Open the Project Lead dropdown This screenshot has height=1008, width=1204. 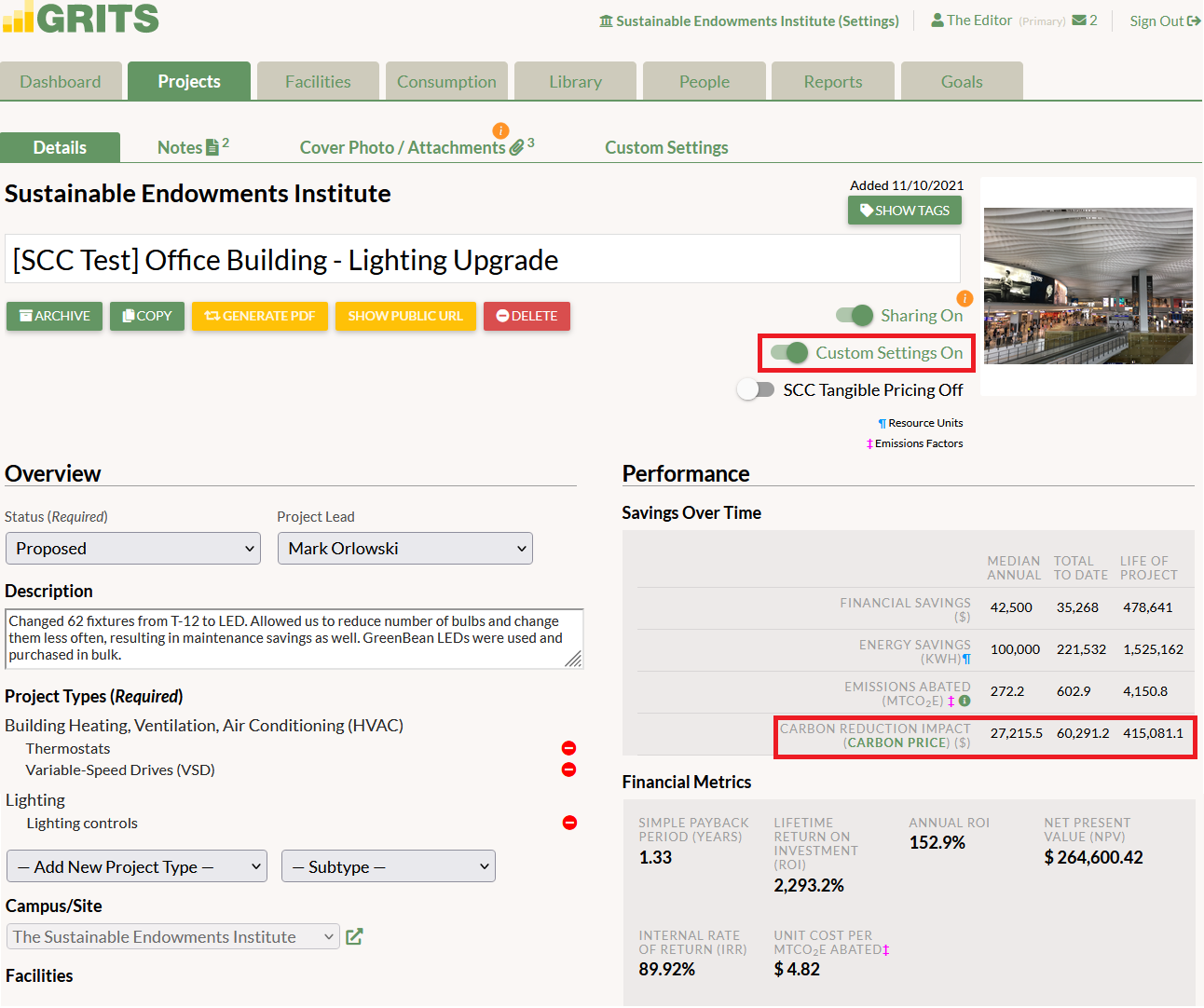pyautogui.click(x=405, y=549)
